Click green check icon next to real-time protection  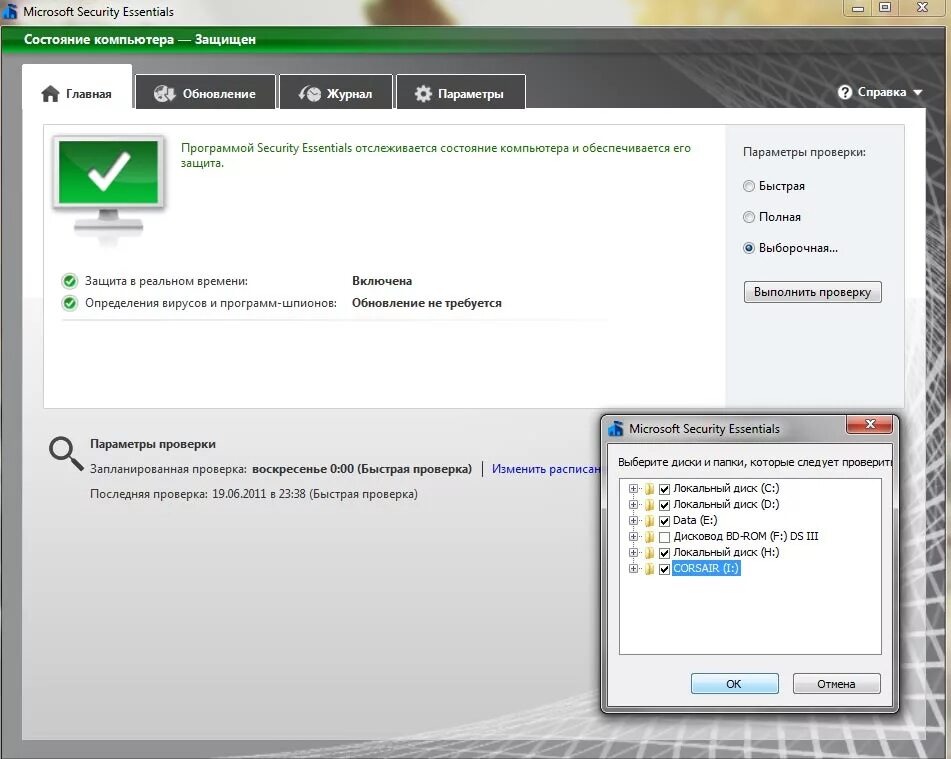point(70,281)
